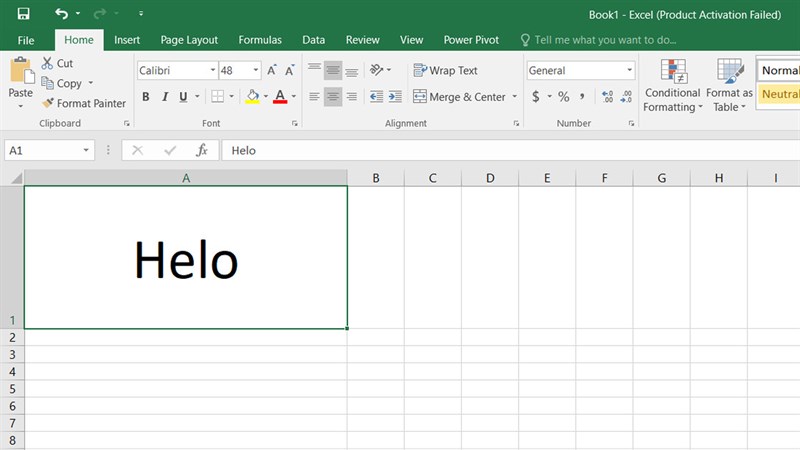
Task: Open the Calibri font name dropdown
Action: [213, 70]
